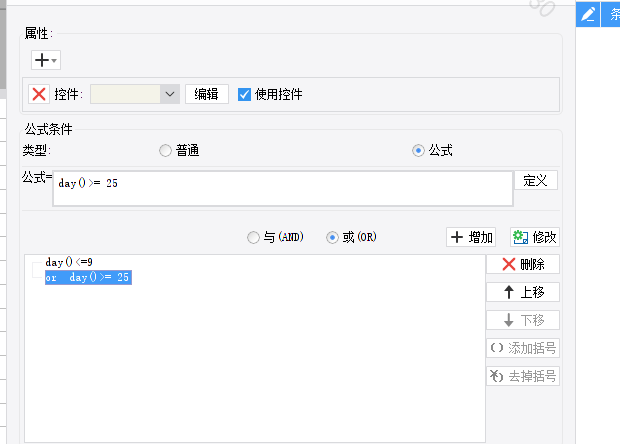Select the 公式 type radio button
Image resolution: width=620 pixels, height=444 pixels.
pyautogui.click(x=418, y=151)
